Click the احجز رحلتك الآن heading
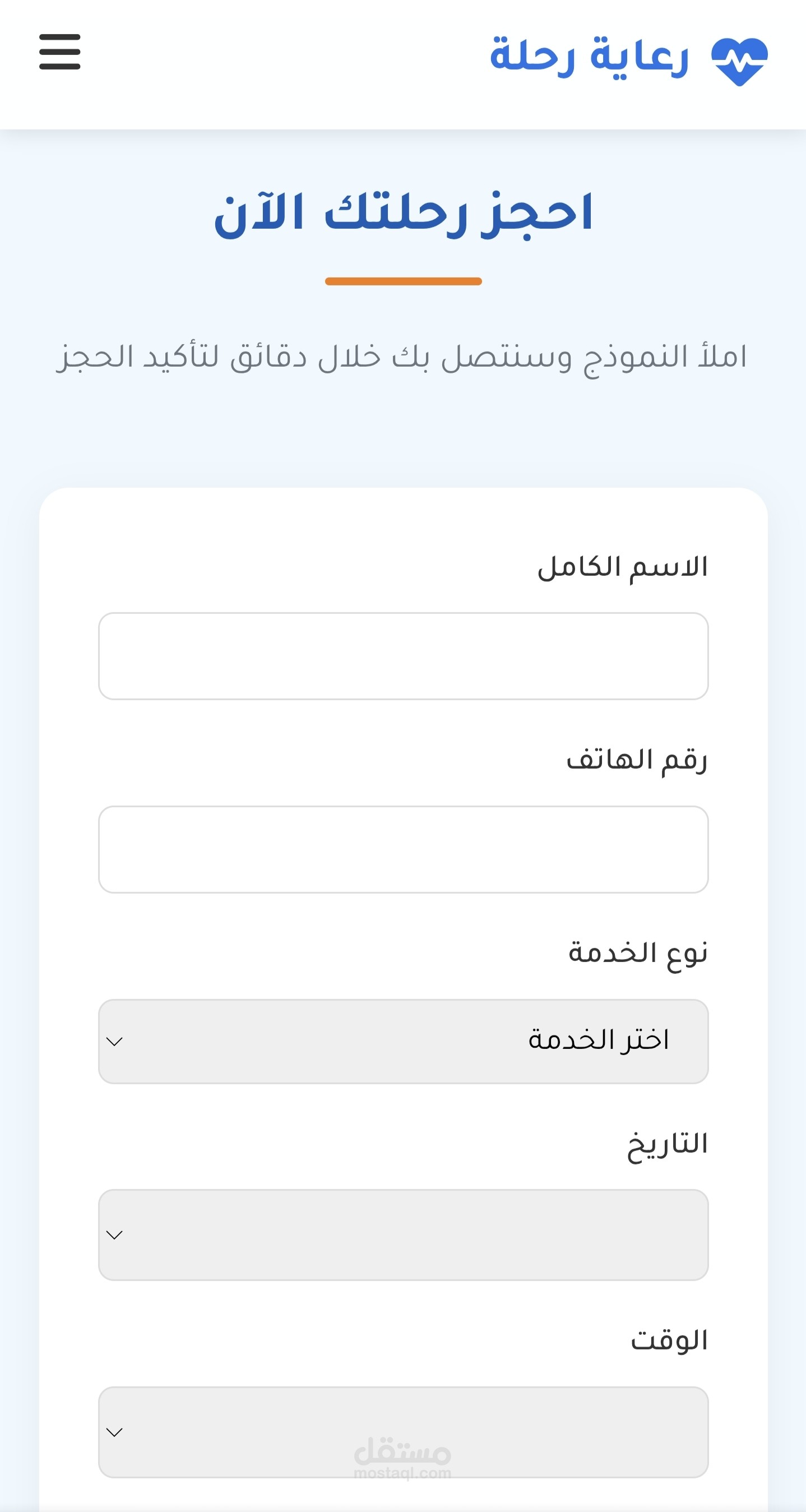 (x=404, y=214)
